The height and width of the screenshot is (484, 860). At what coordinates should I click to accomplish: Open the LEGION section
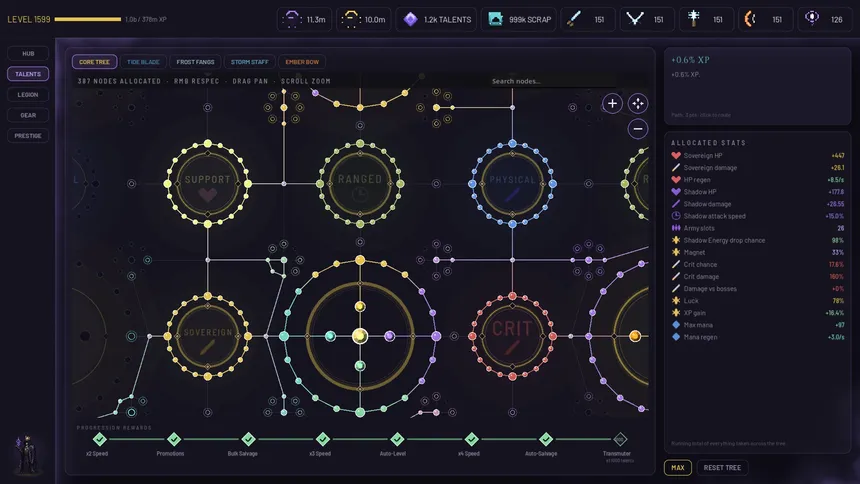(x=28, y=94)
